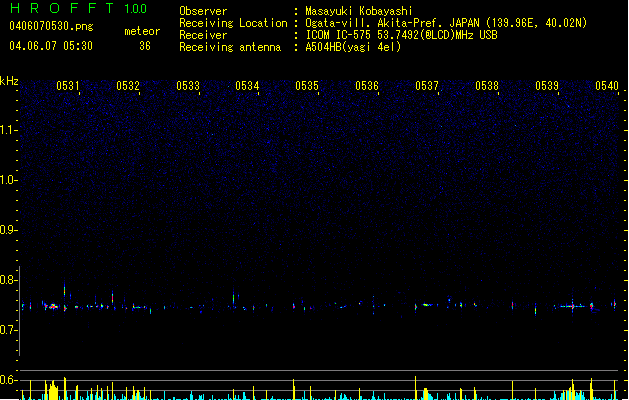Select antenna text A504HB(yagi 4el)

pos(353,47)
